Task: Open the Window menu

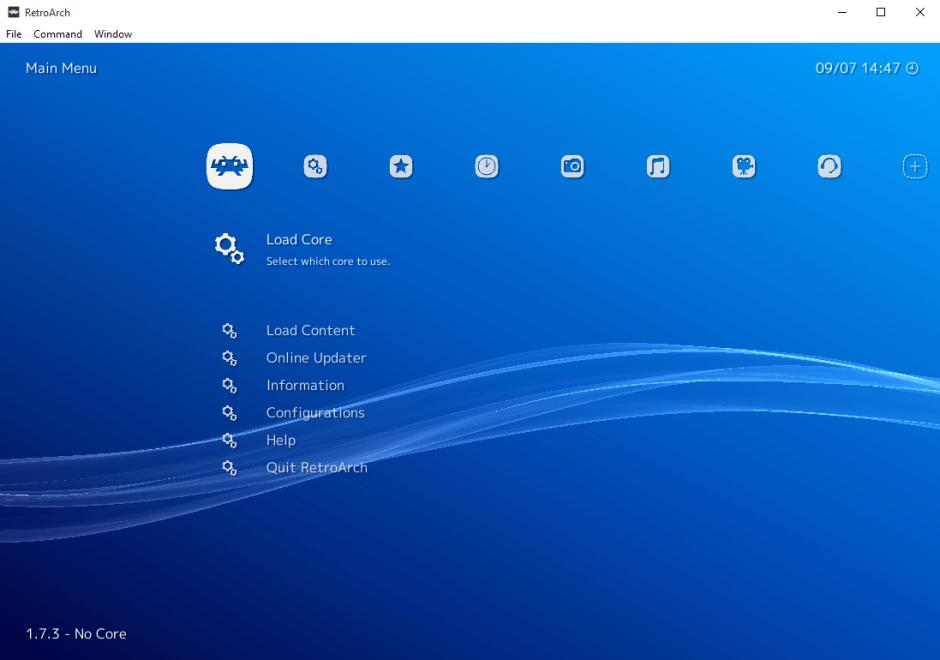Action: tap(113, 34)
